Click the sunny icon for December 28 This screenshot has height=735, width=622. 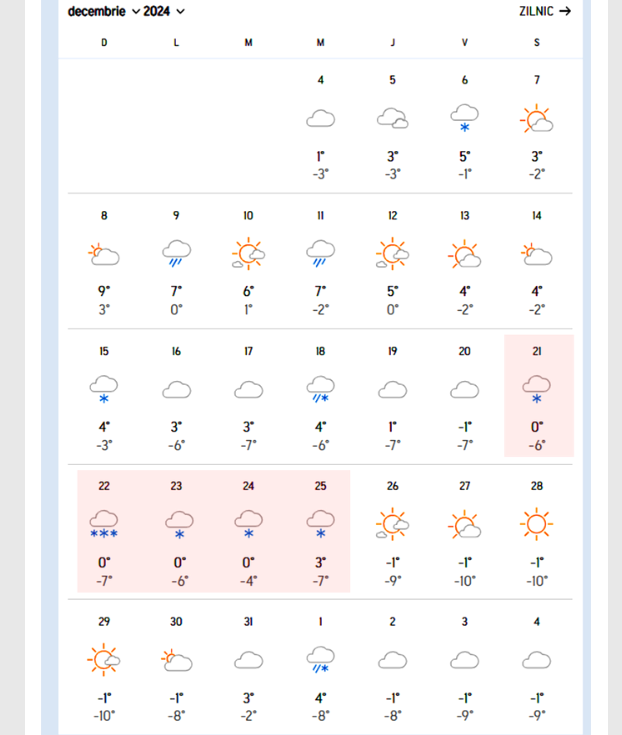point(537,523)
